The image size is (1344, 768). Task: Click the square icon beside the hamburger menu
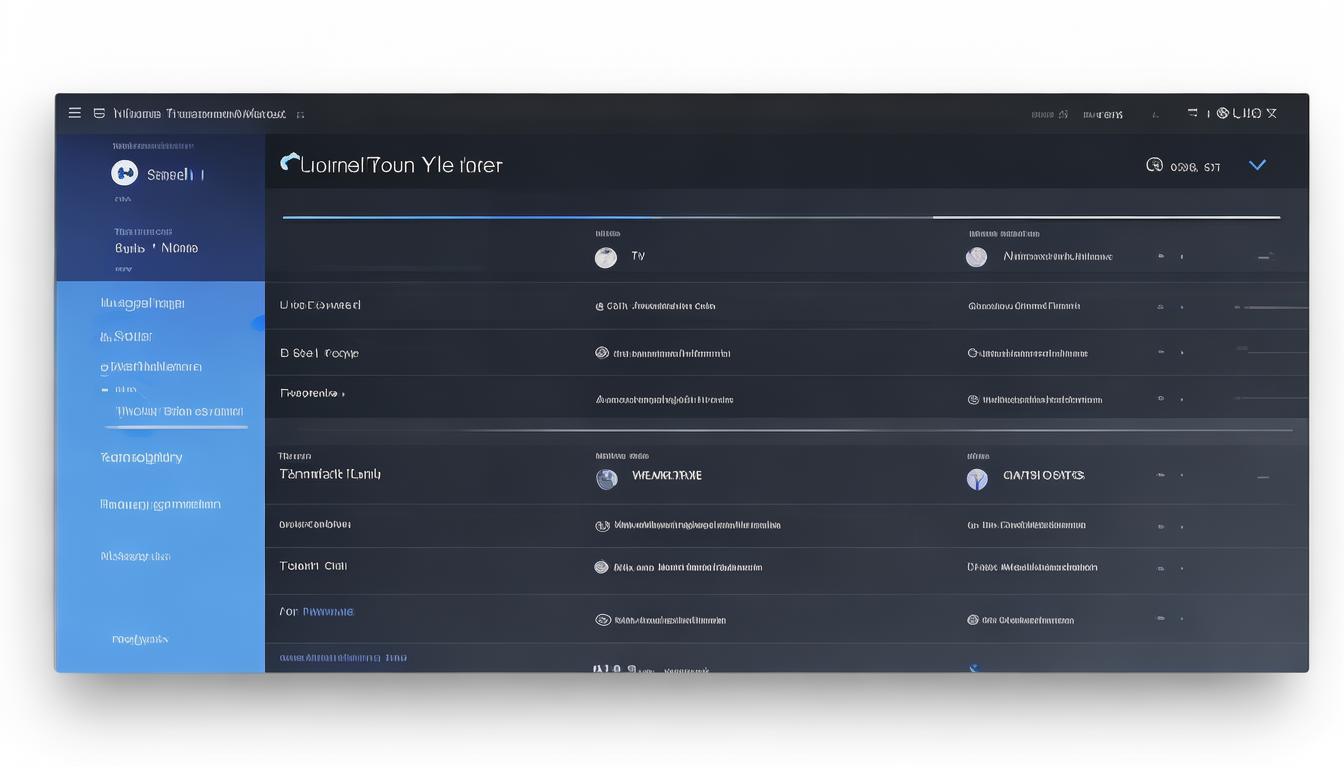pyautogui.click(x=99, y=113)
